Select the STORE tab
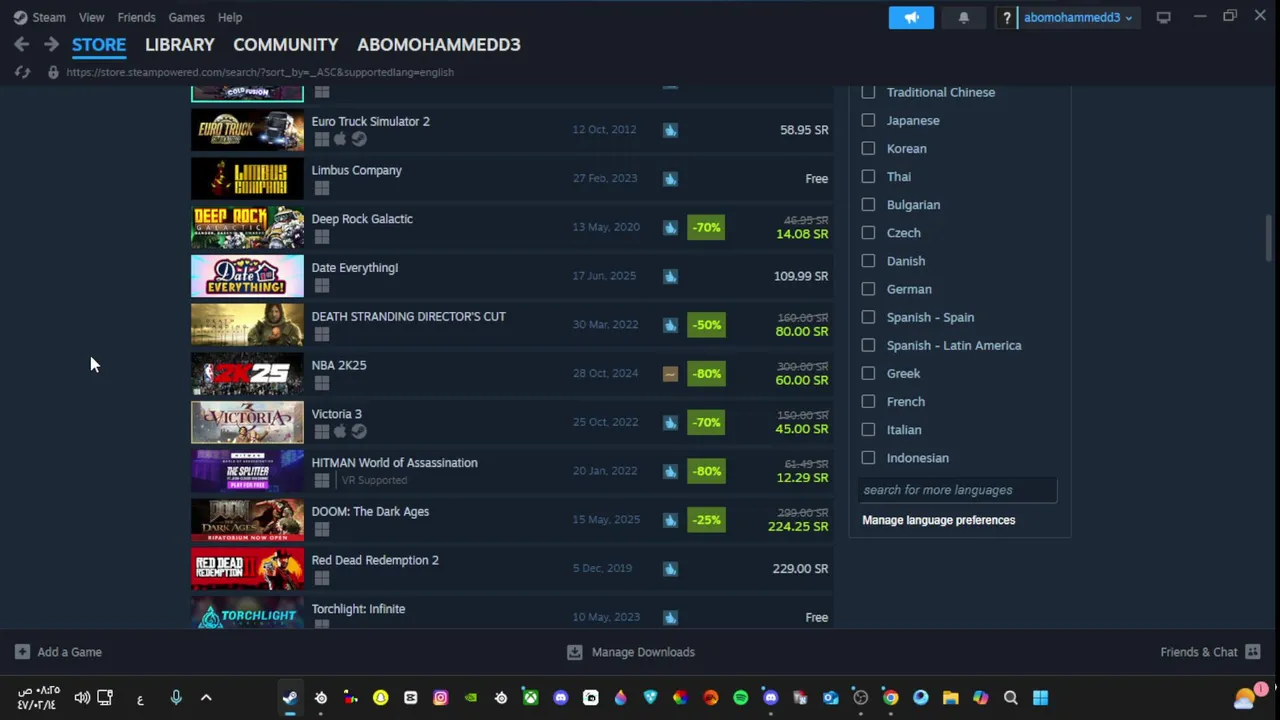This screenshot has height=720, width=1280. pyautogui.click(x=99, y=44)
